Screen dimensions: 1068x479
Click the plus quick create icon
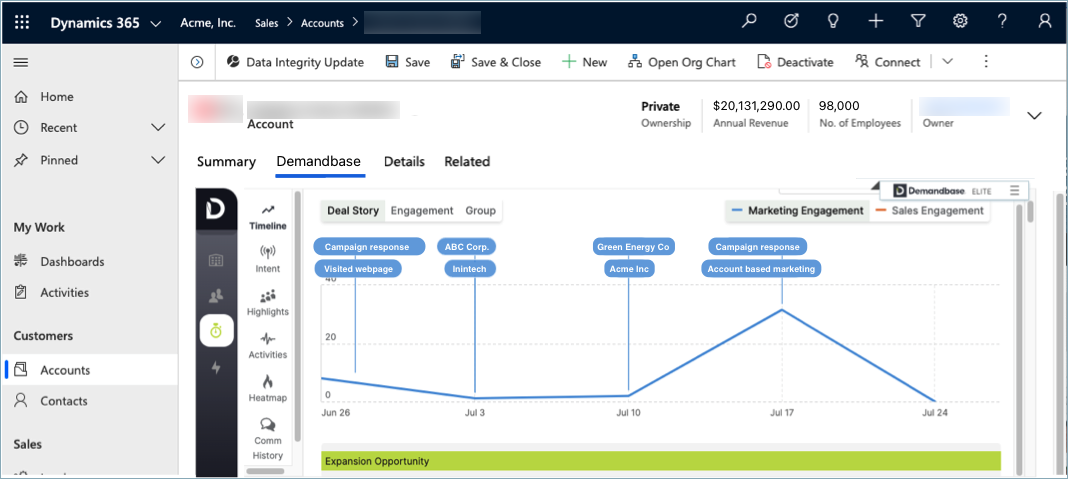click(876, 21)
